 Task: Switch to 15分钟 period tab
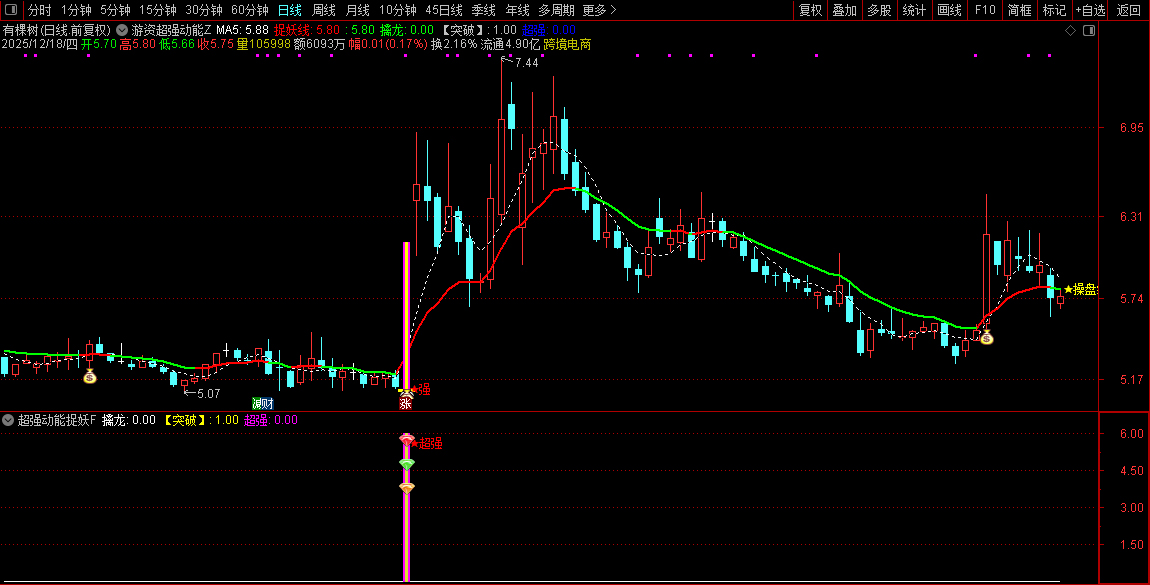coord(158,10)
